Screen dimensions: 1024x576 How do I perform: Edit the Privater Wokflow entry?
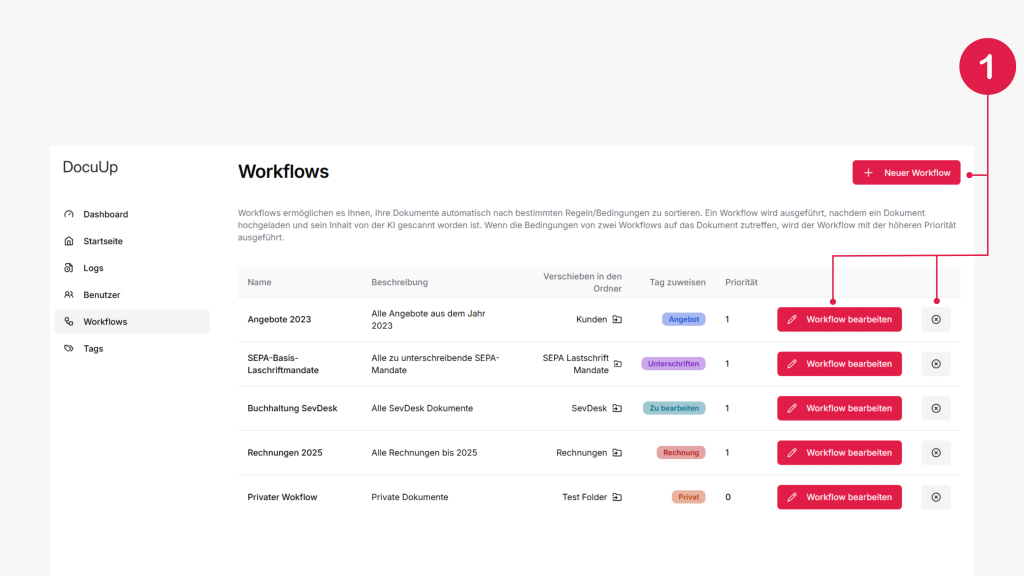click(x=839, y=497)
